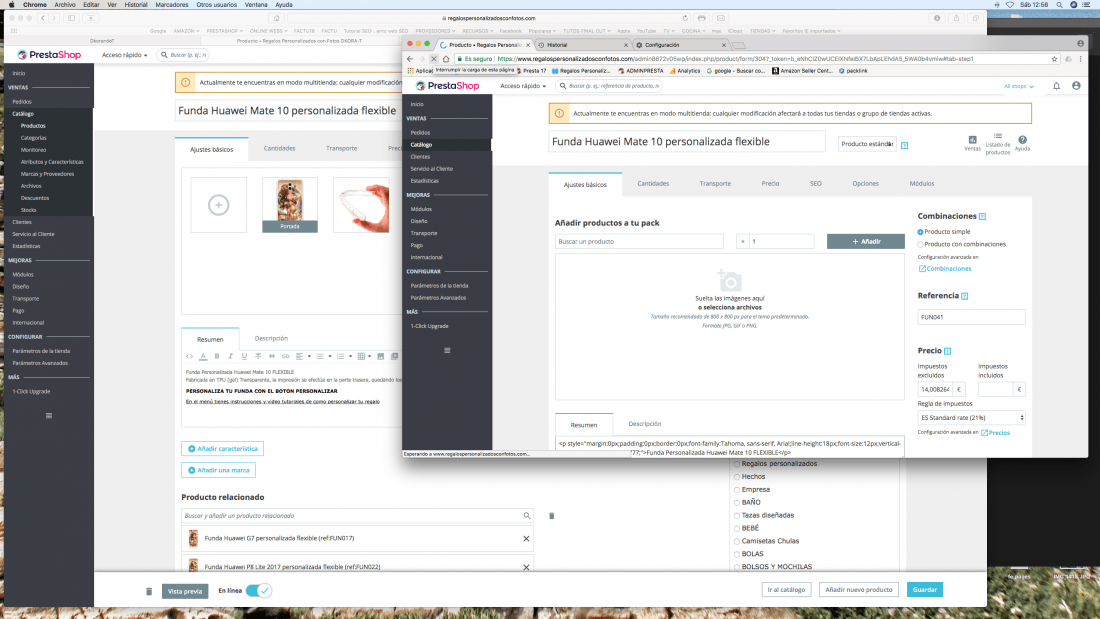The height and width of the screenshot is (619, 1100).
Task: Click text color icon in back window editor
Action: tap(203, 357)
